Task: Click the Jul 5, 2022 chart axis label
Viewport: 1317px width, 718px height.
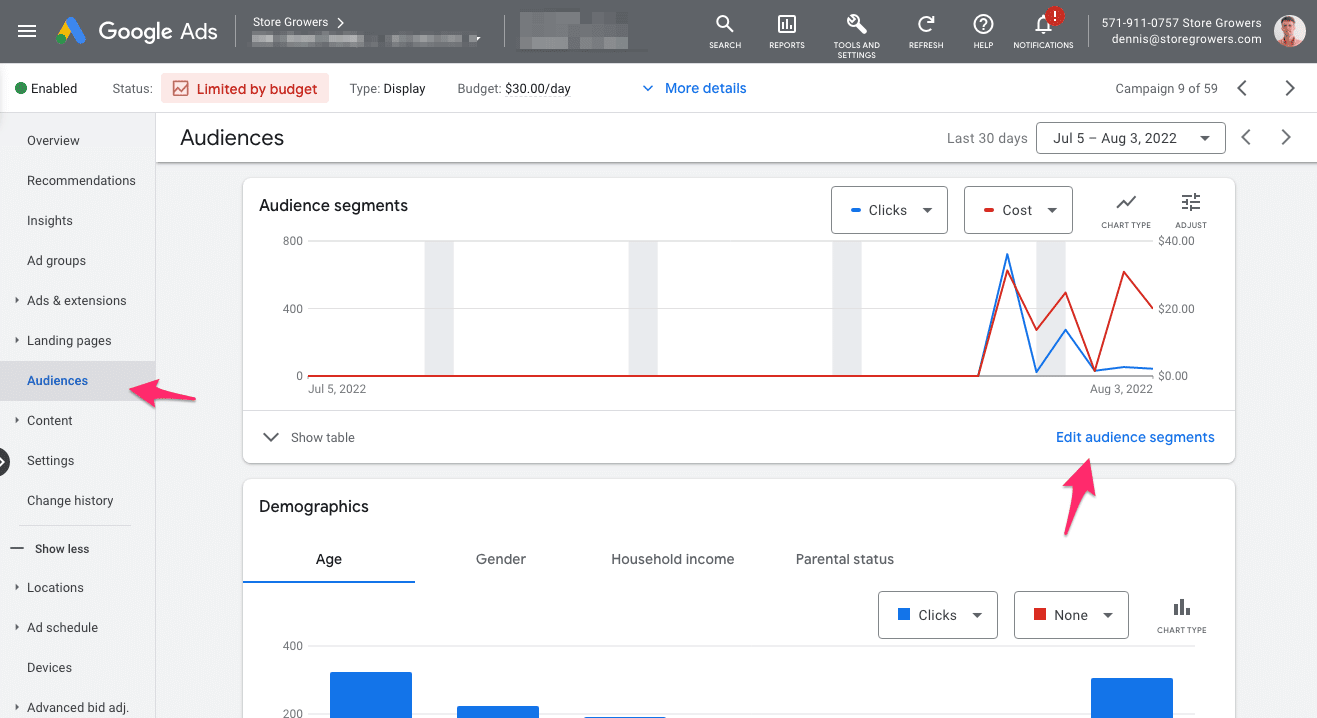Action: [x=337, y=389]
